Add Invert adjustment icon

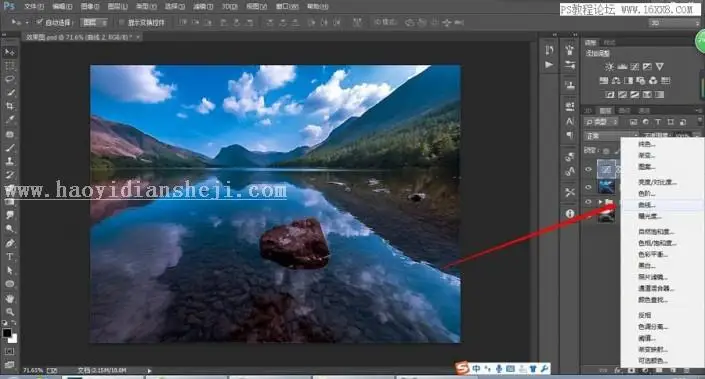(610, 94)
